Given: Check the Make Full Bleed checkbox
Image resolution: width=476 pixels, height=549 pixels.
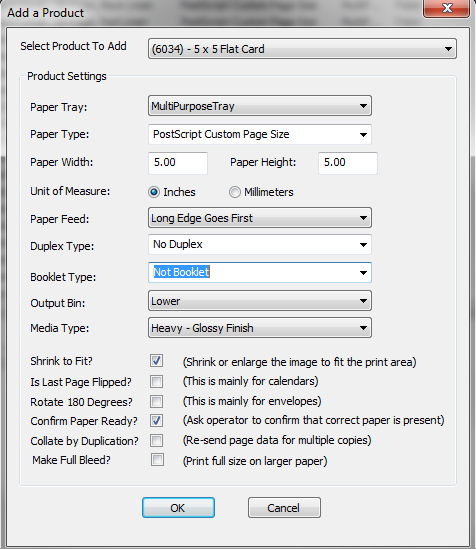Looking at the screenshot, I should [157, 460].
